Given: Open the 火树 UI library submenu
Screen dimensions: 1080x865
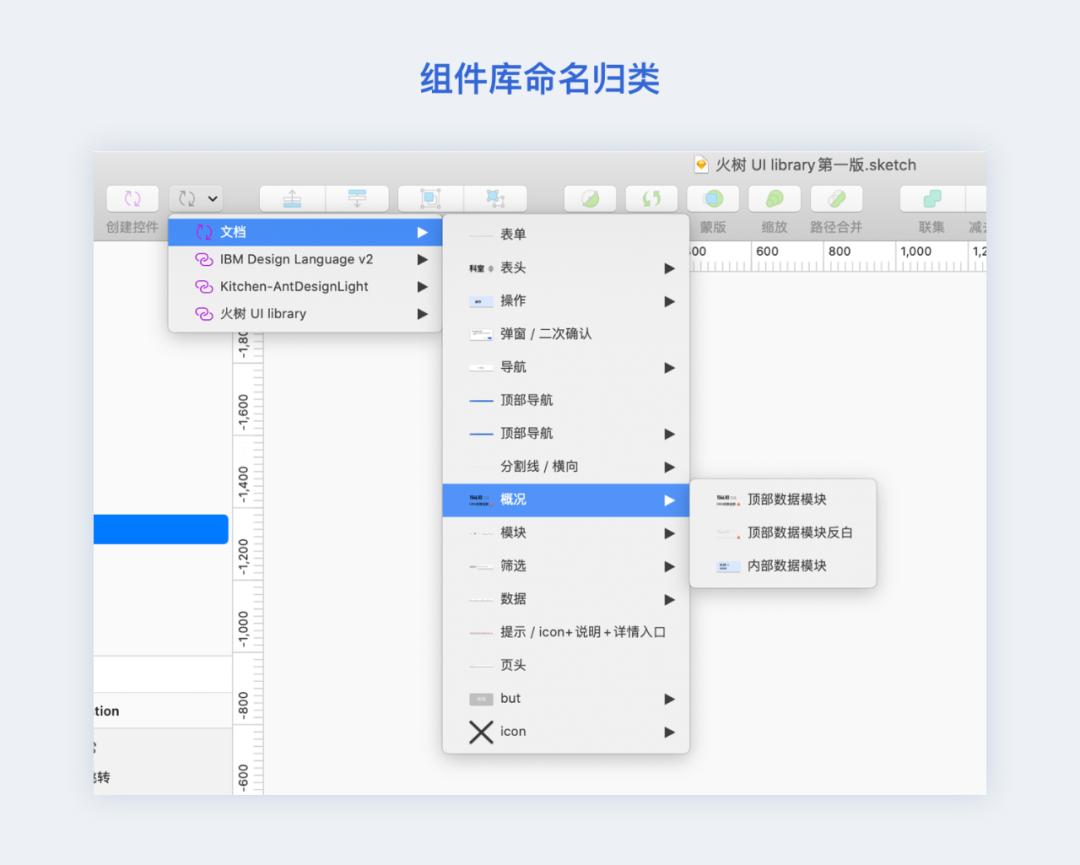Looking at the screenshot, I should pos(263,313).
